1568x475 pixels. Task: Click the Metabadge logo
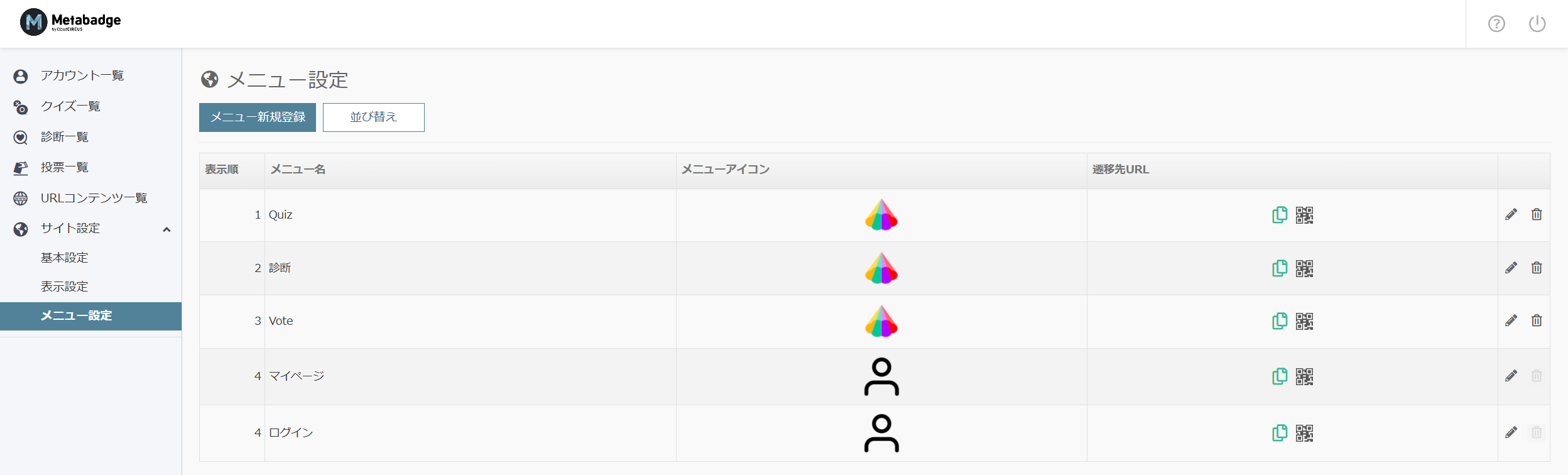[x=69, y=22]
